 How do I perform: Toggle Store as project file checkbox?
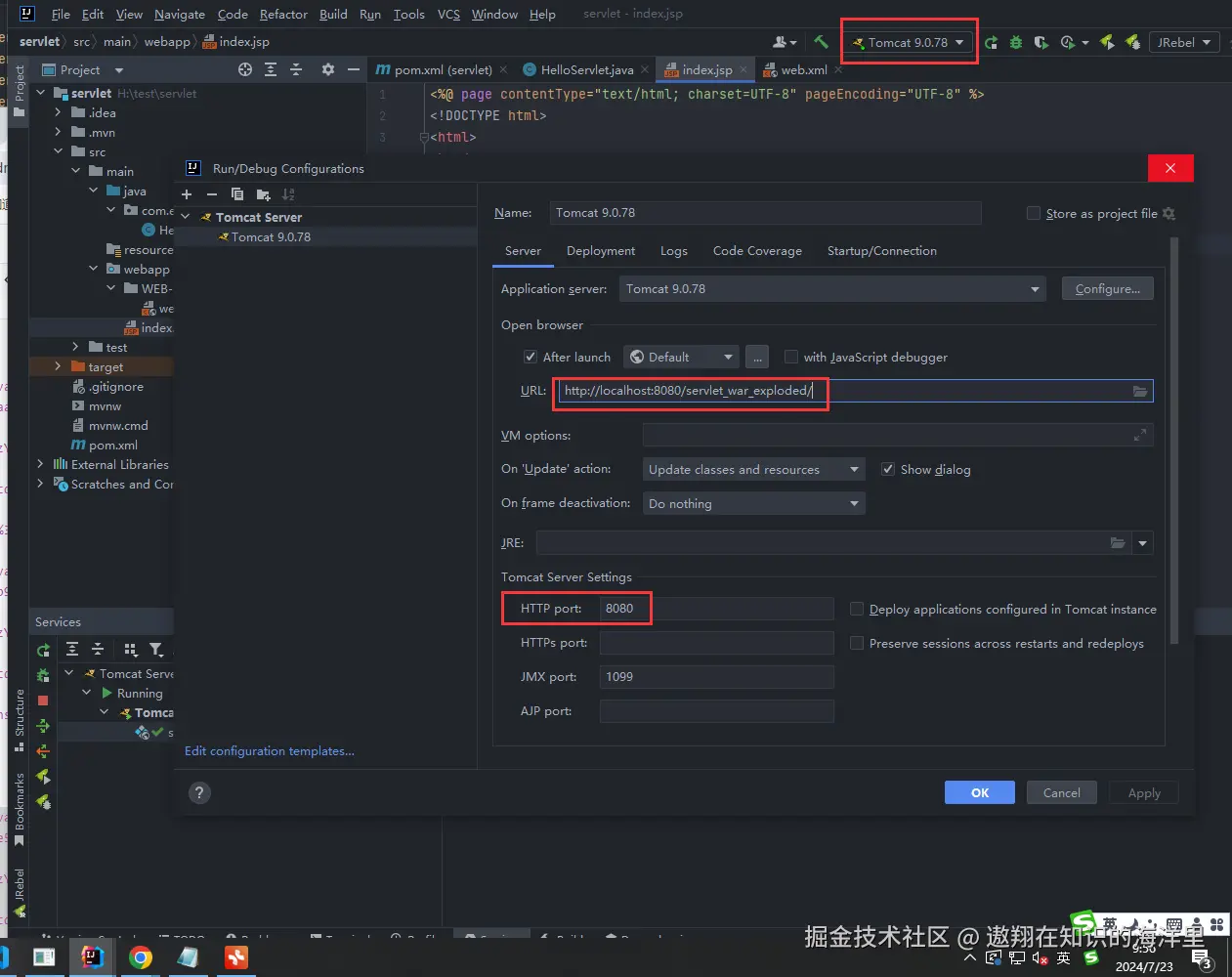tap(1034, 213)
